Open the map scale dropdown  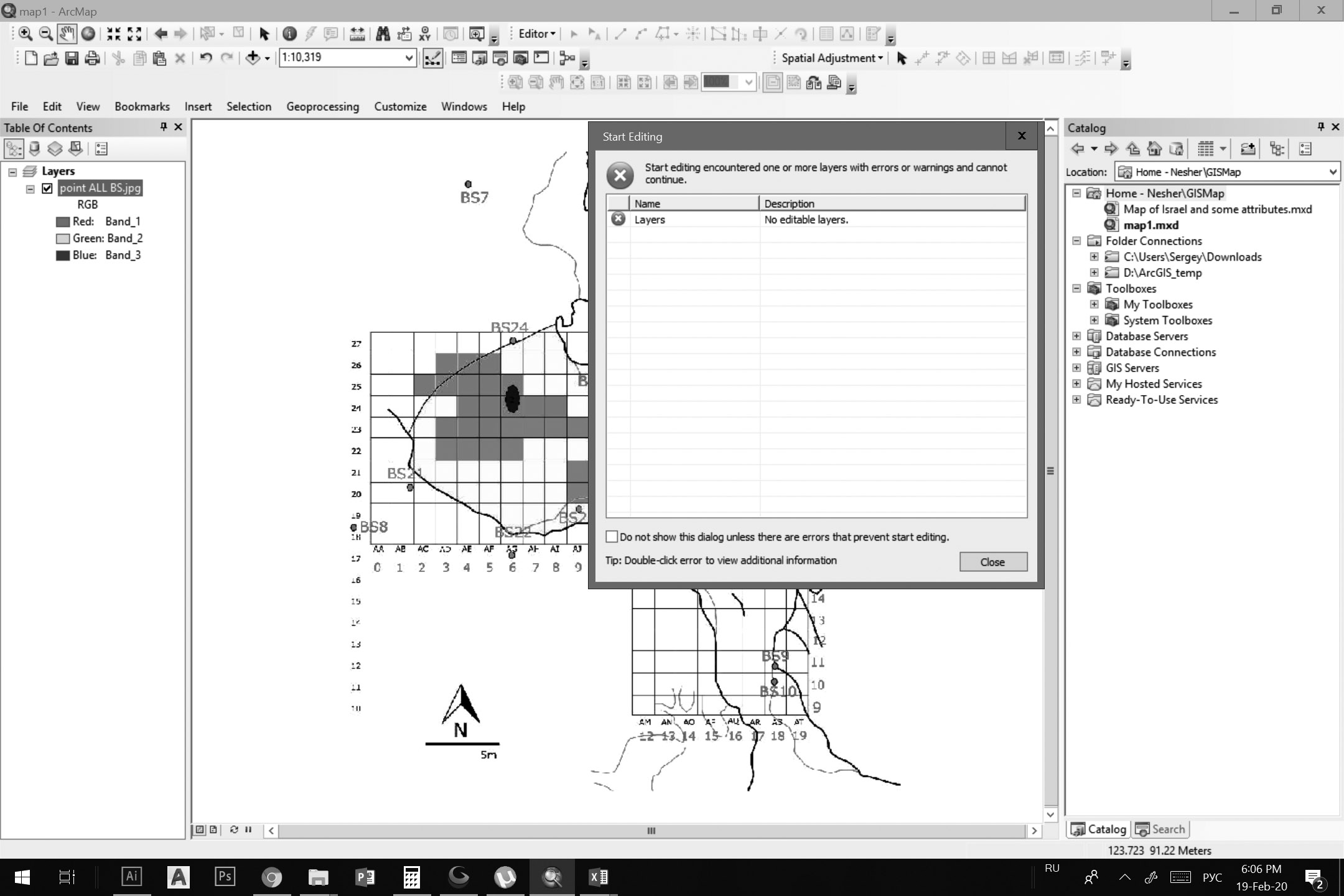click(409, 58)
